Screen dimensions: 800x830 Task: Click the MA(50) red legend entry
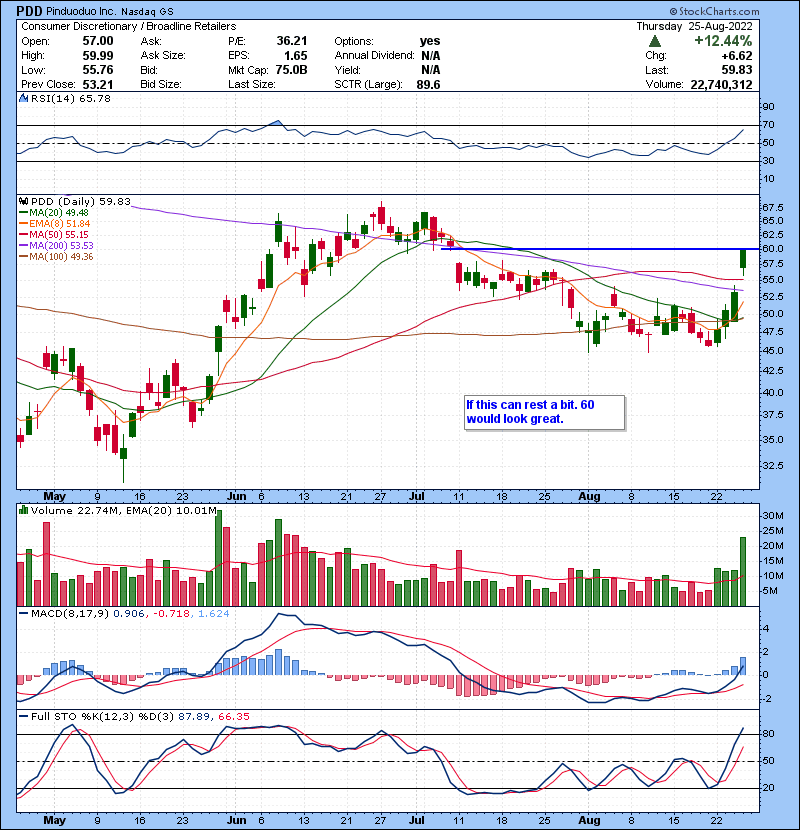tap(48, 235)
